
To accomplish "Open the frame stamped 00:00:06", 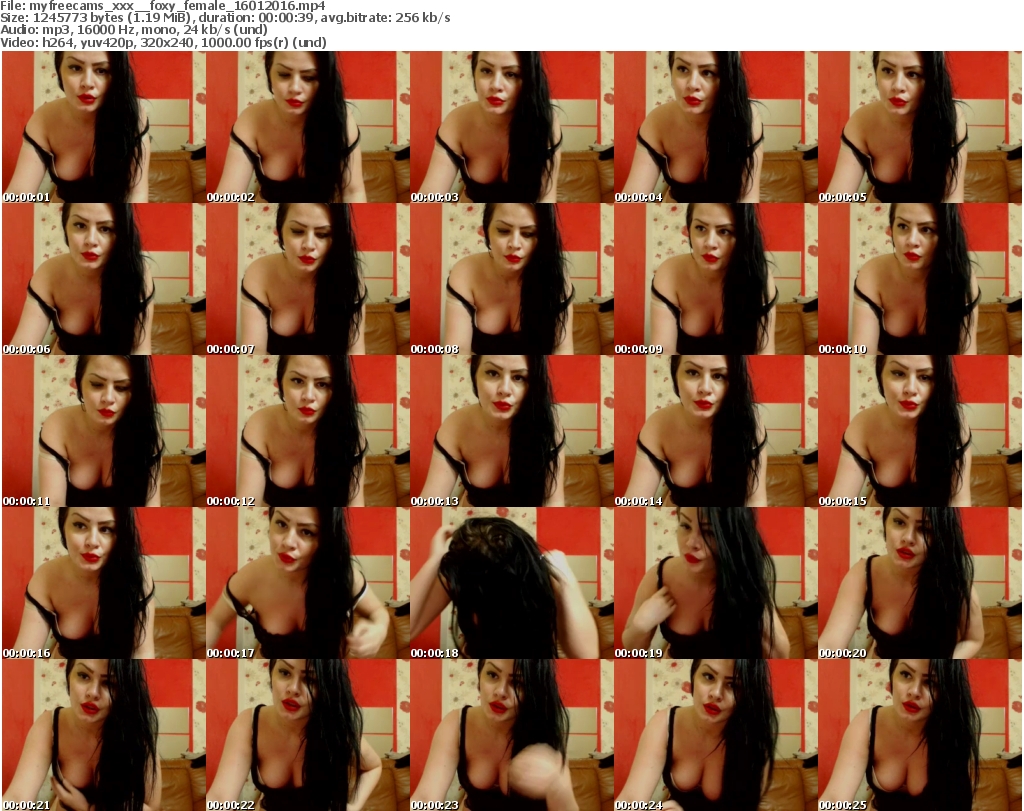I will click(x=104, y=279).
